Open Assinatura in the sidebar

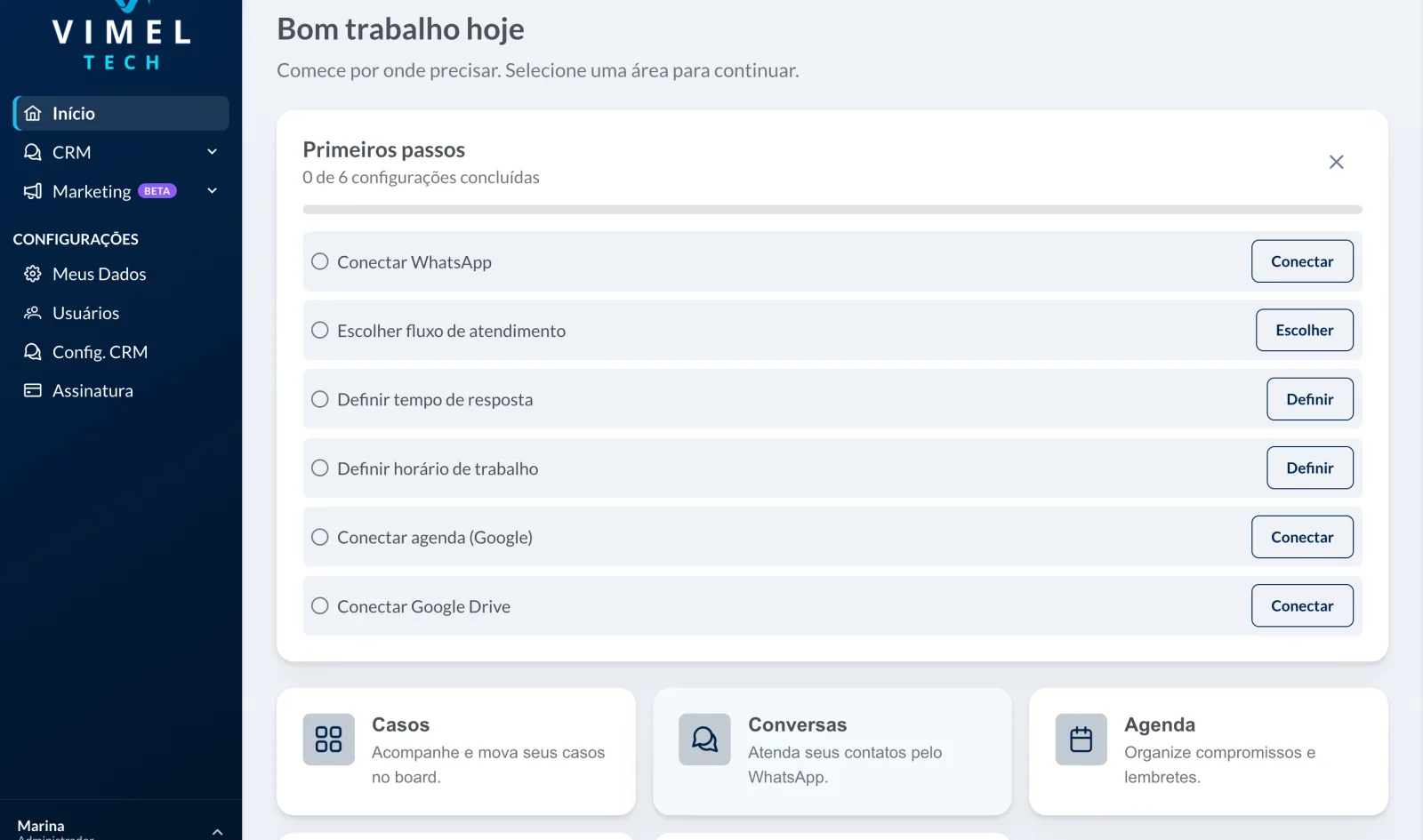coord(121,390)
